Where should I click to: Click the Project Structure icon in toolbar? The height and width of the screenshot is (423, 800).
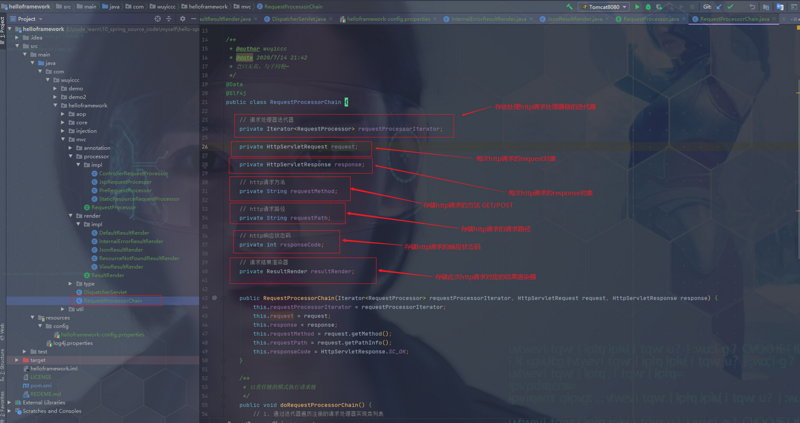point(766,7)
